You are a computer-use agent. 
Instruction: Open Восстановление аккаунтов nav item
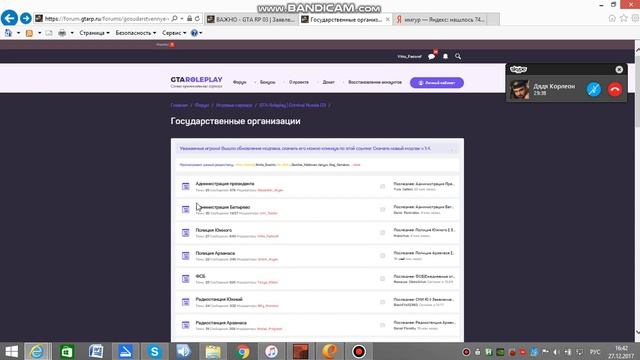click(x=375, y=82)
